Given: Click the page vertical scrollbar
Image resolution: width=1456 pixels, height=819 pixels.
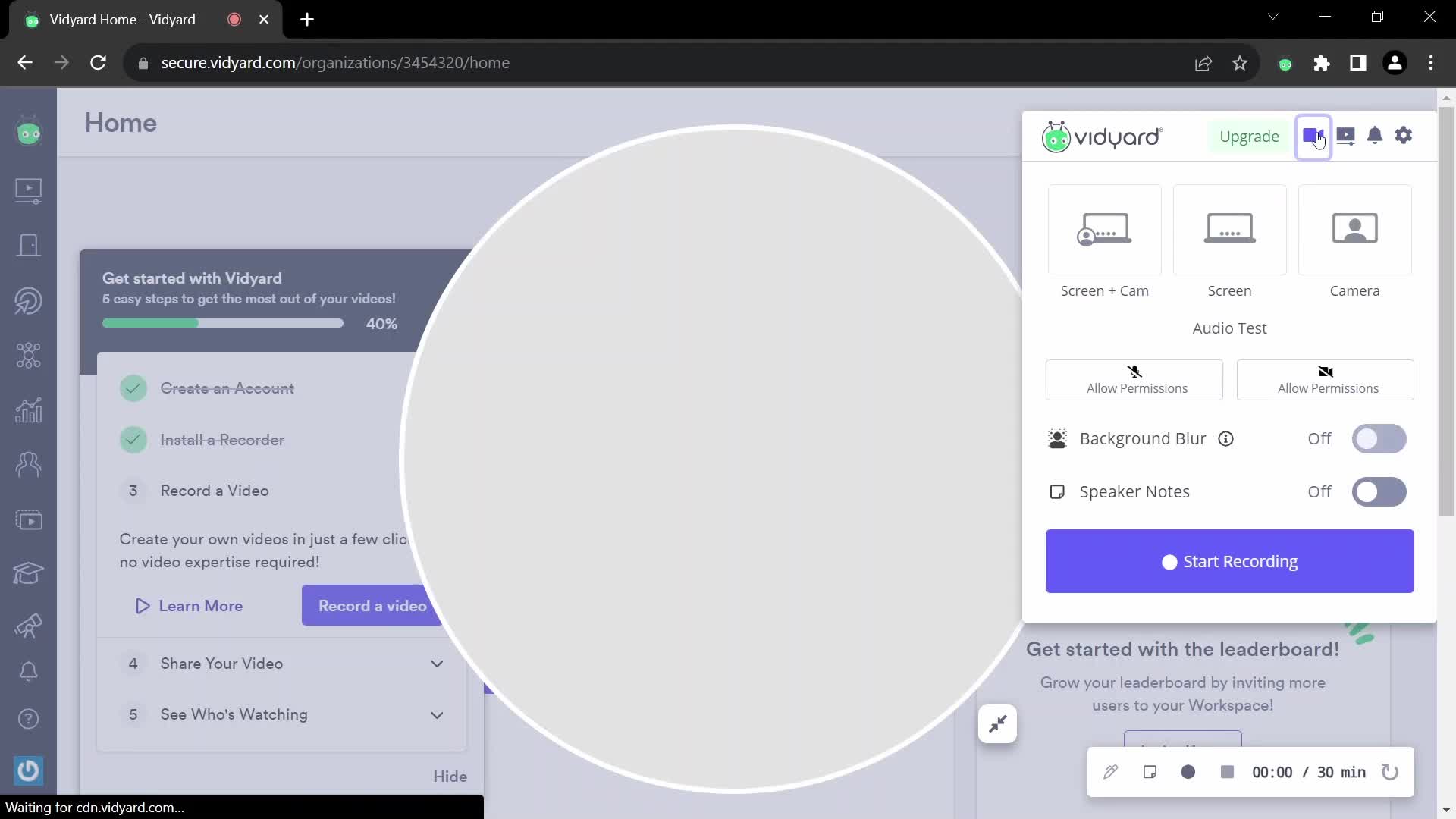Looking at the screenshot, I should coord(1446,311).
